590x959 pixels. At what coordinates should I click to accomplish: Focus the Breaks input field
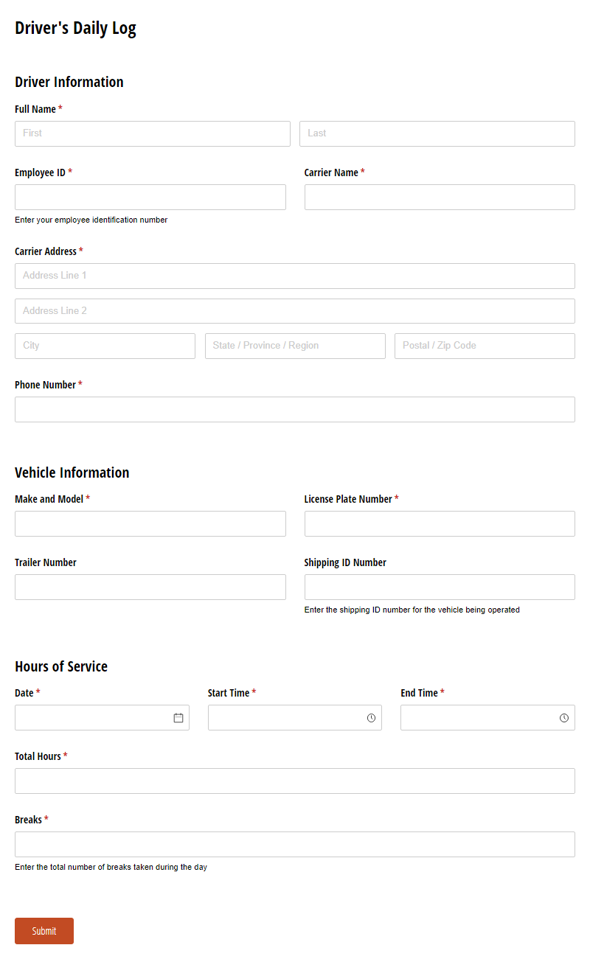point(295,844)
